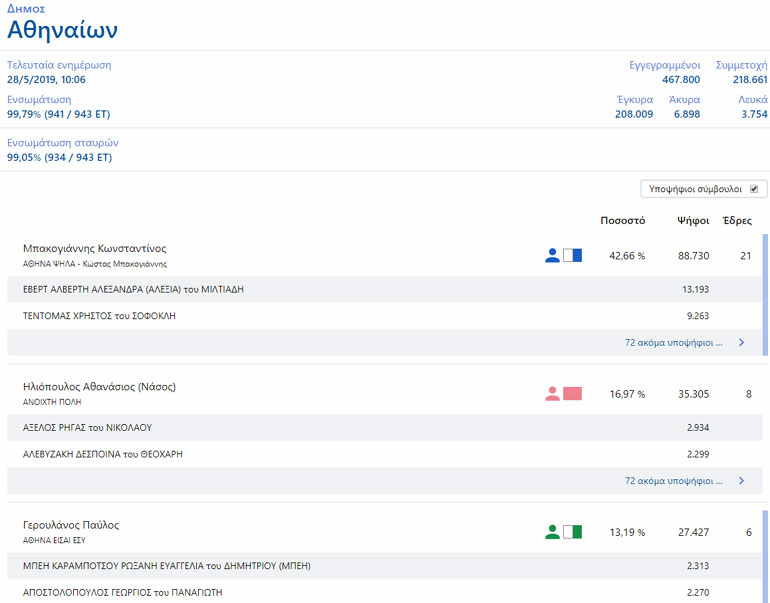The width and height of the screenshot is (770, 603).
Task: Open Μπακογιάννης Κωνσταντίνος candidate name
Action: [94, 248]
